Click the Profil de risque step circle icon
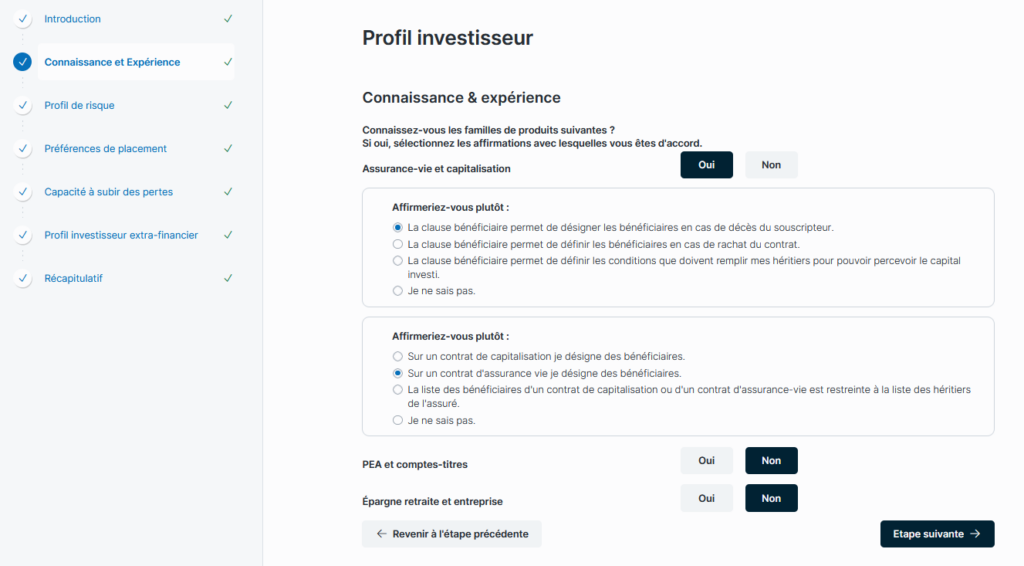1024x566 pixels. 22,105
